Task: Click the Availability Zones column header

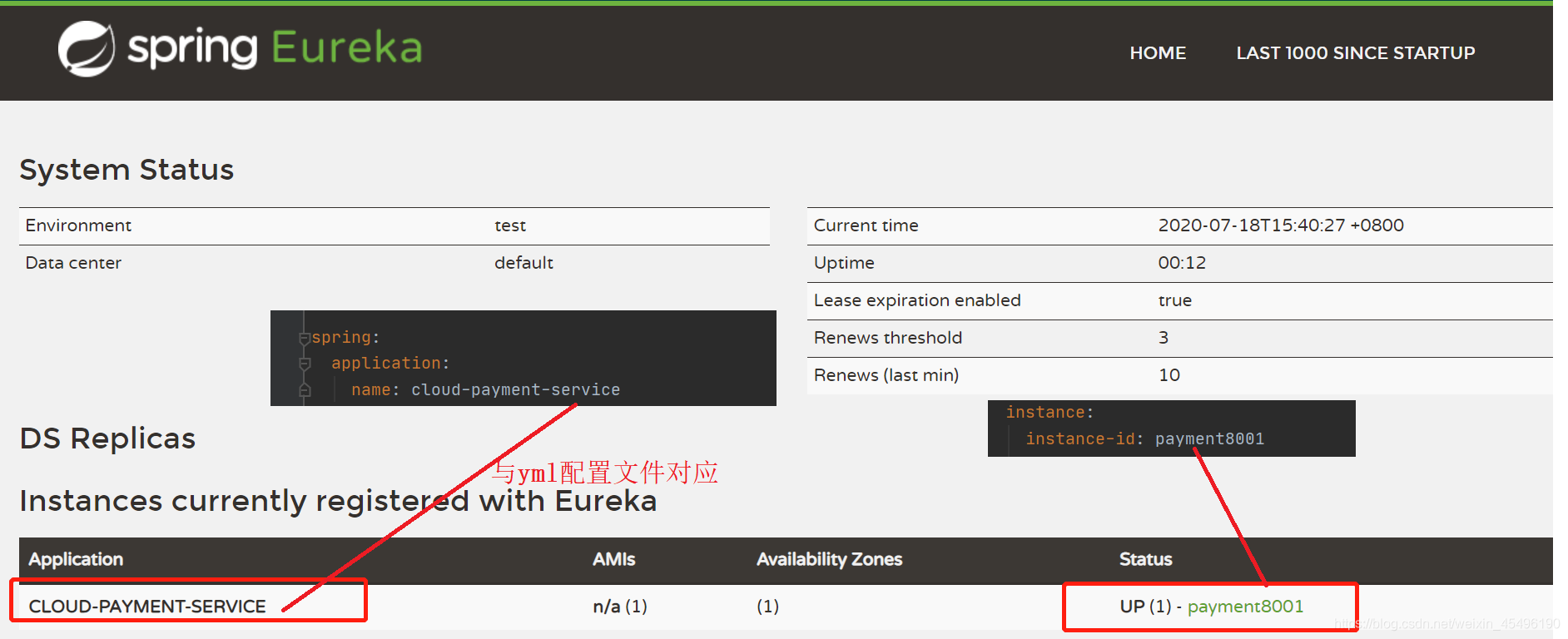Action: point(829,559)
